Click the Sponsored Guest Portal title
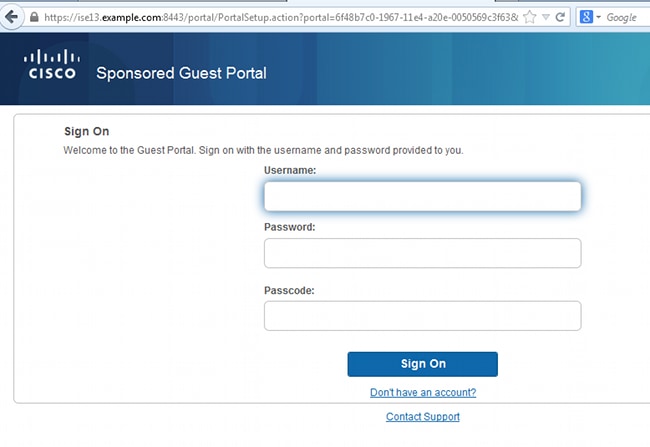 point(181,73)
